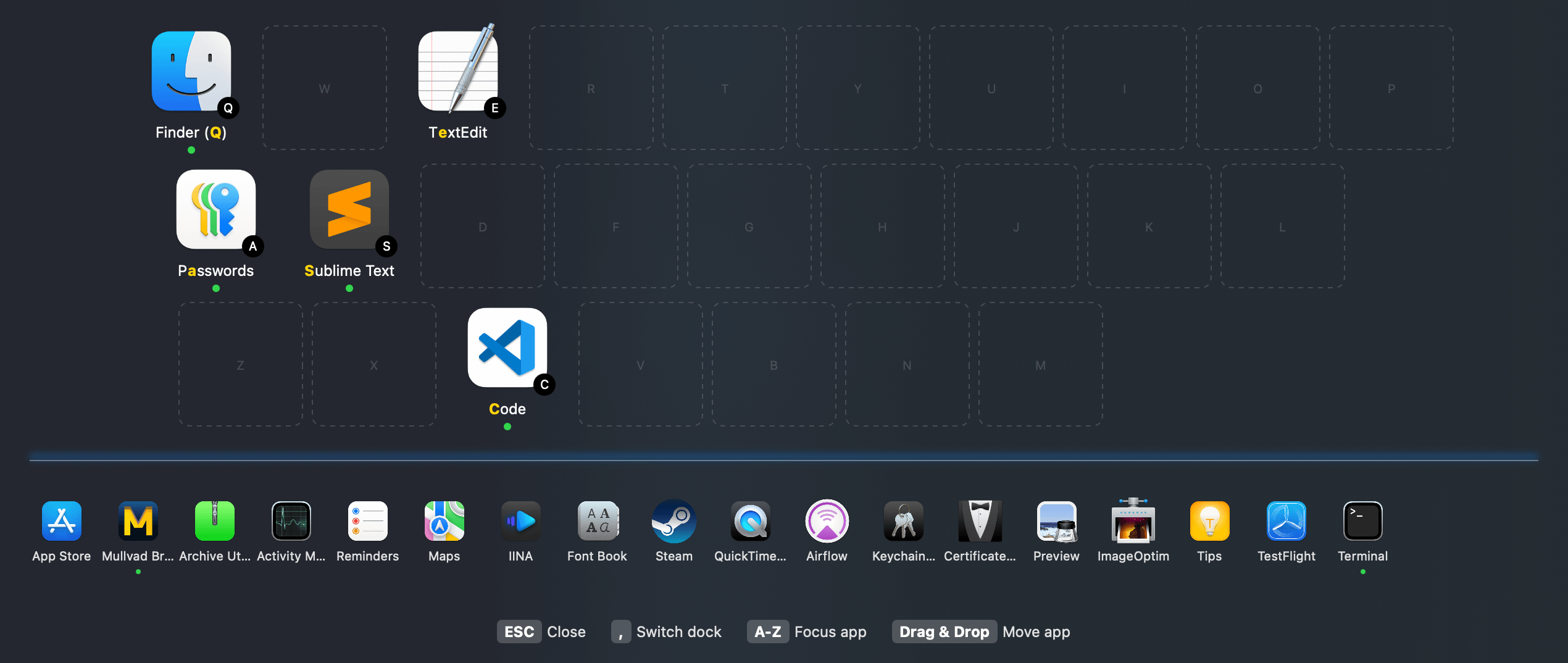The height and width of the screenshot is (663, 1568).
Task: Open the Passwords app icon
Action: (216, 210)
